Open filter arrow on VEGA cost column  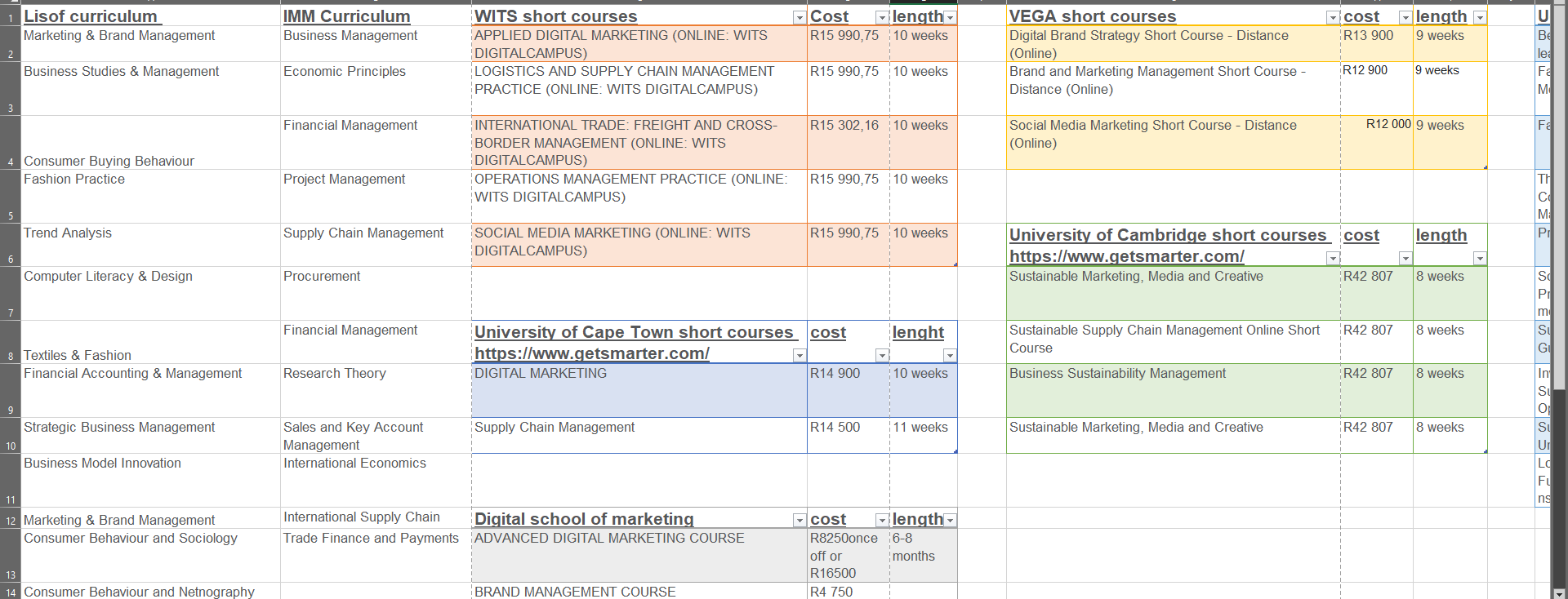pos(1405,18)
